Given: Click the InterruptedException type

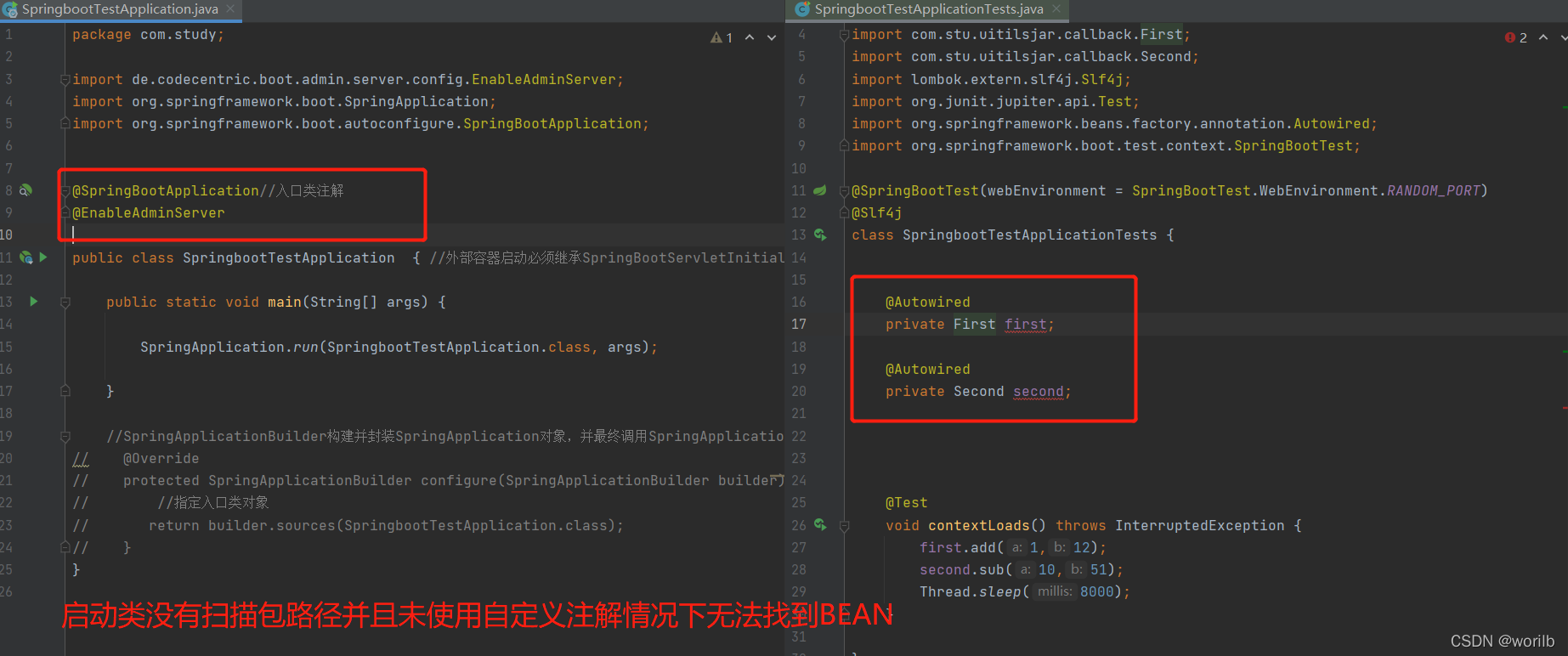Looking at the screenshot, I should pos(1200,525).
